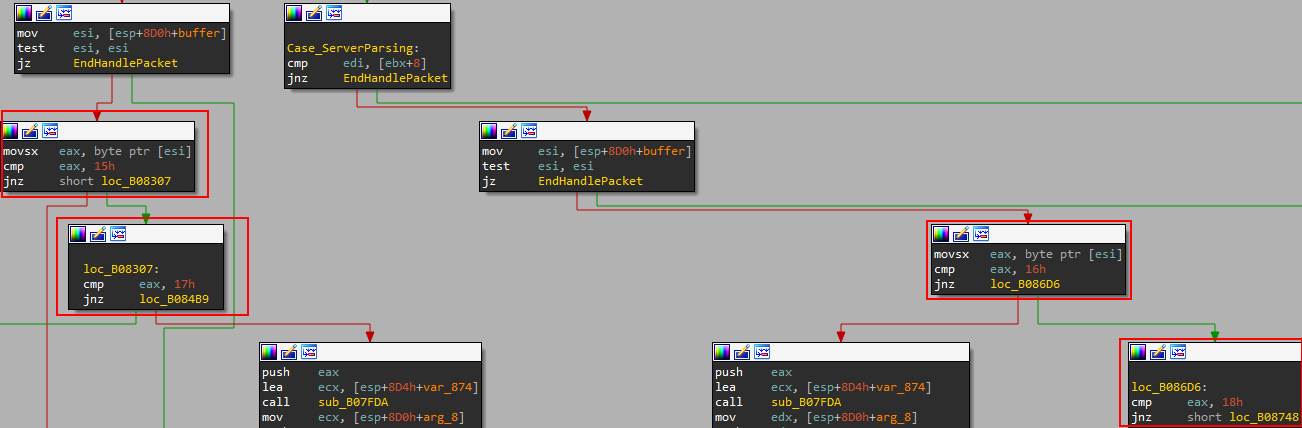Click the pencil edit icon on Case_ServerParsing block
The image size is (1302, 428).
tap(314, 13)
